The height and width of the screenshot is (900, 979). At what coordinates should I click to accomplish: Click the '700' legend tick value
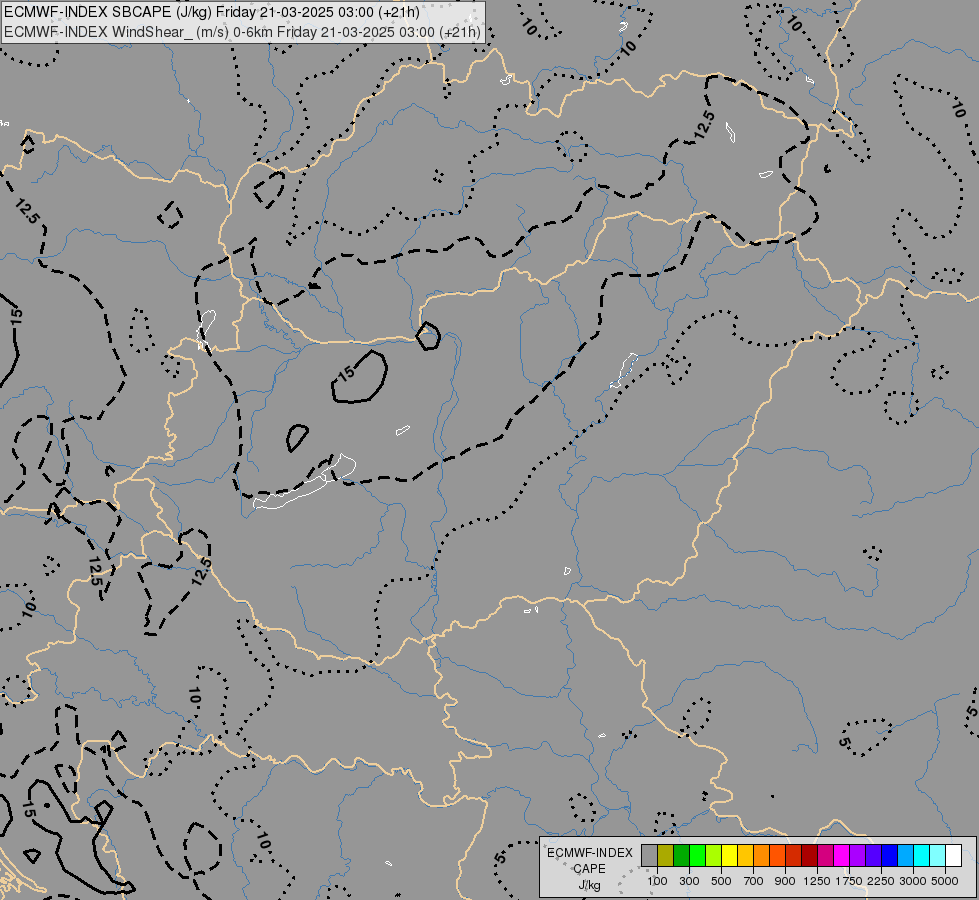pyautogui.click(x=754, y=881)
